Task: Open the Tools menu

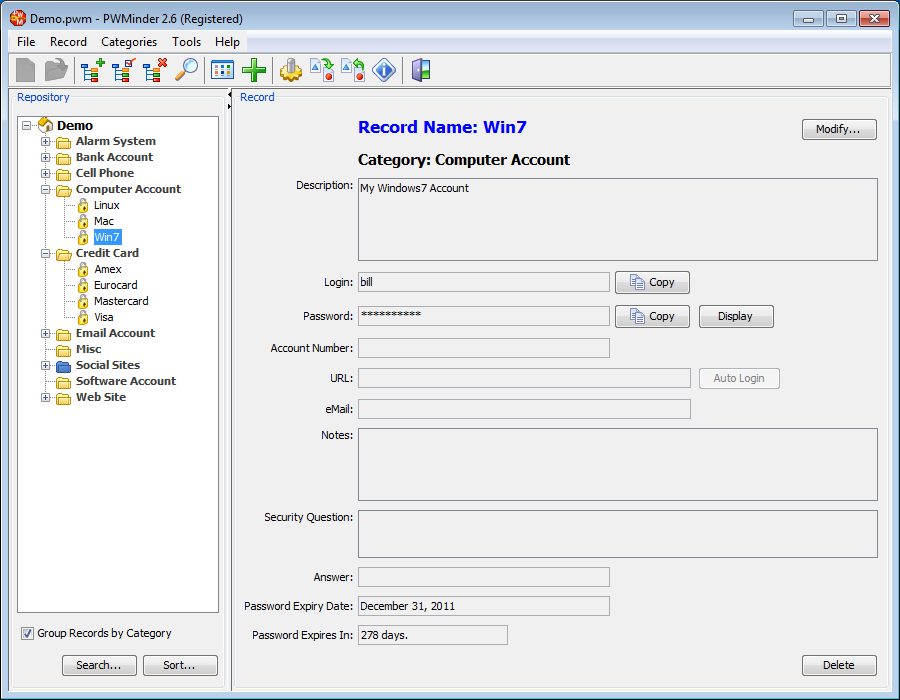Action: point(186,42)
